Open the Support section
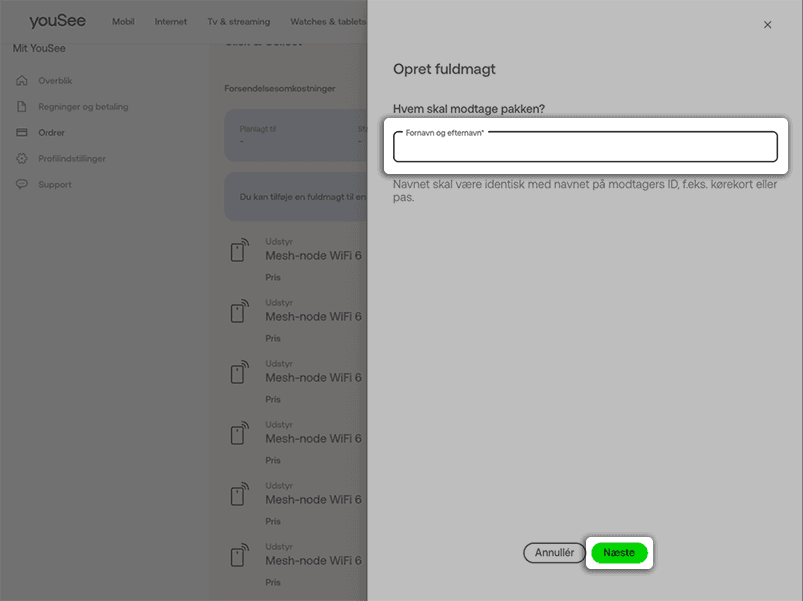 [x=55, y=185]
